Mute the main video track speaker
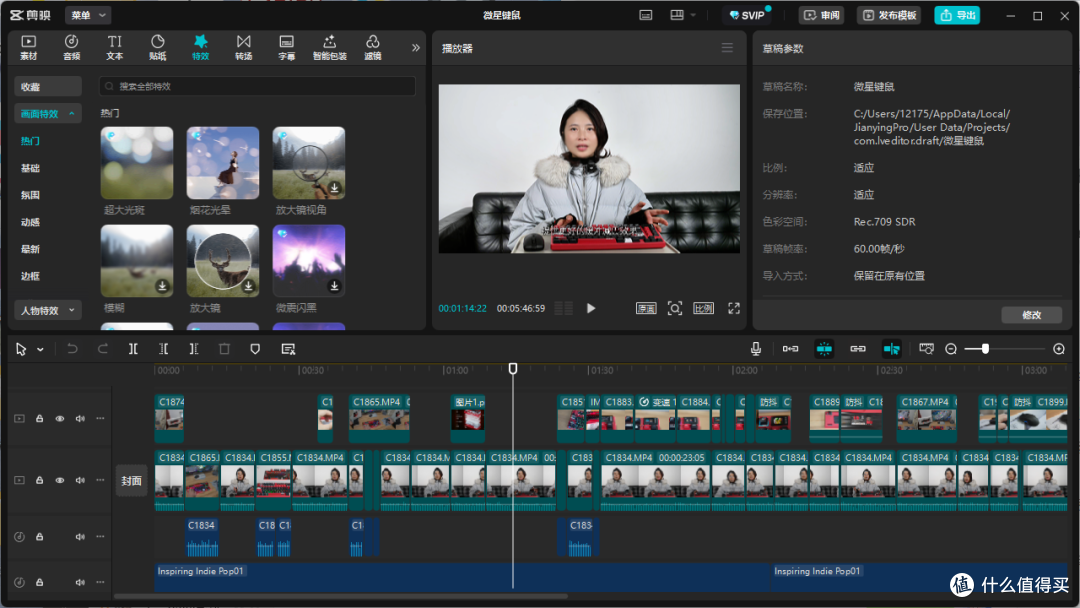This screenshot has height=608, width=1080. click(x=80, y=480)
